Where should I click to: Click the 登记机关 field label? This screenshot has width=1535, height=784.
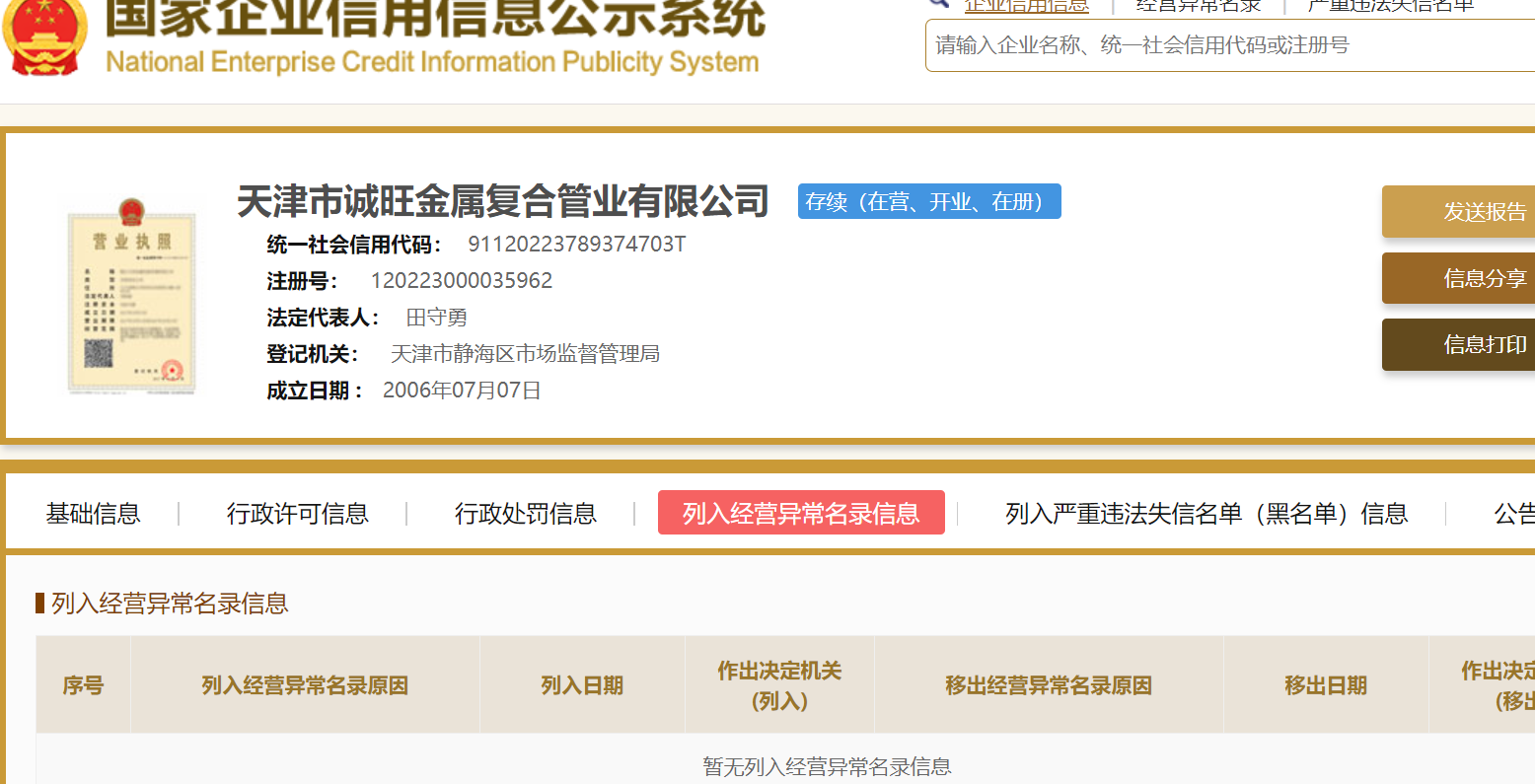pos(313,354)
